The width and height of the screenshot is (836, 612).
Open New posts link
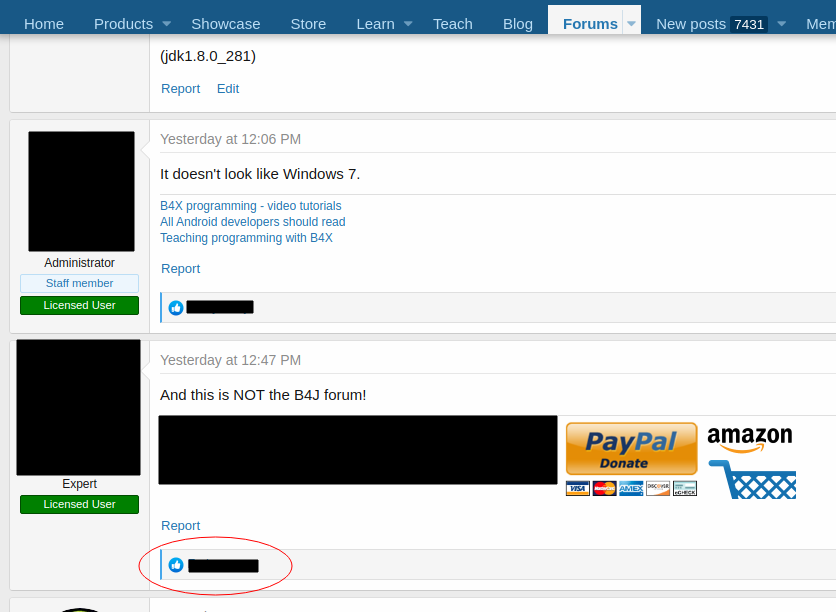point(690,24)
